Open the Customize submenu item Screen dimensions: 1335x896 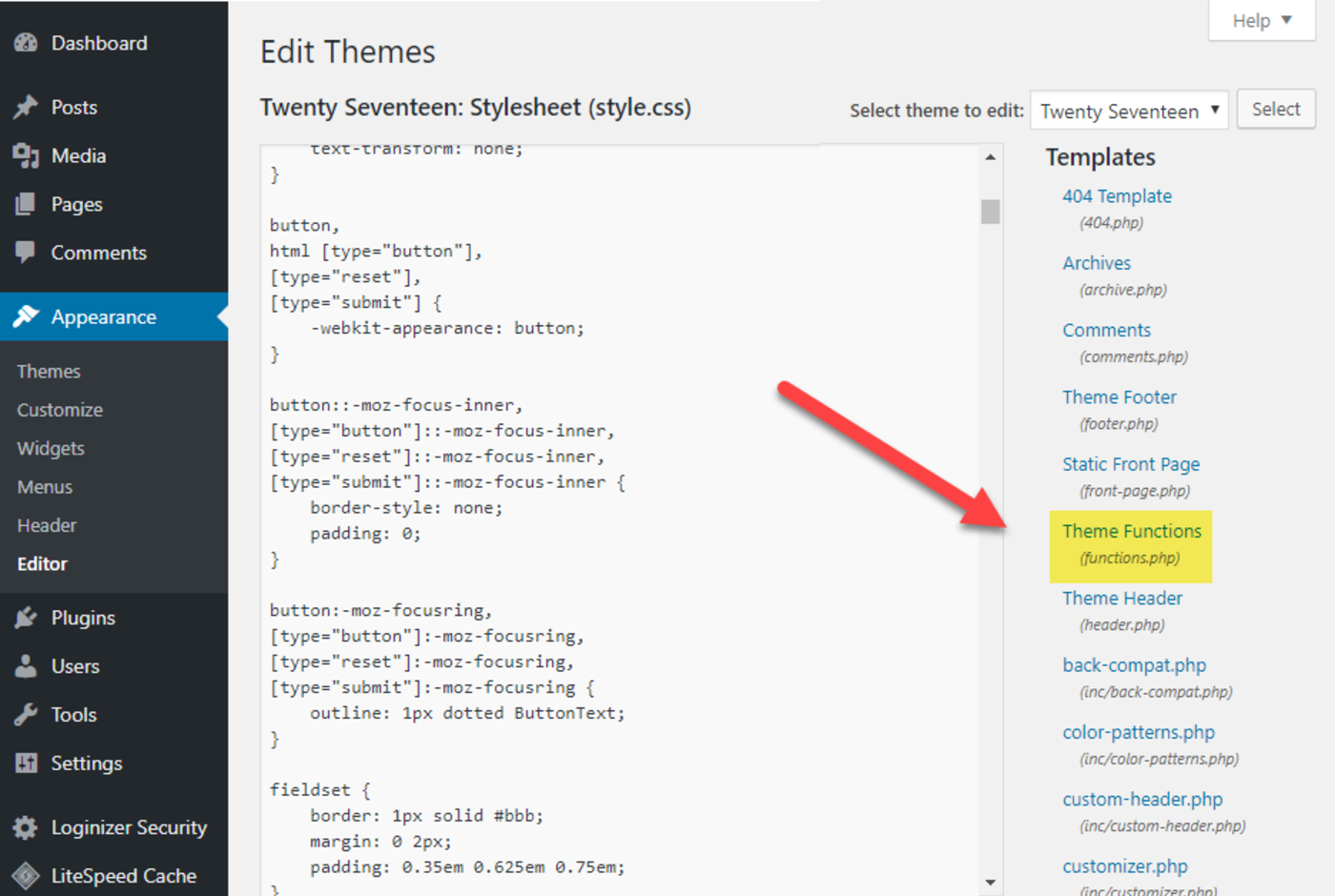pos(60,410)
